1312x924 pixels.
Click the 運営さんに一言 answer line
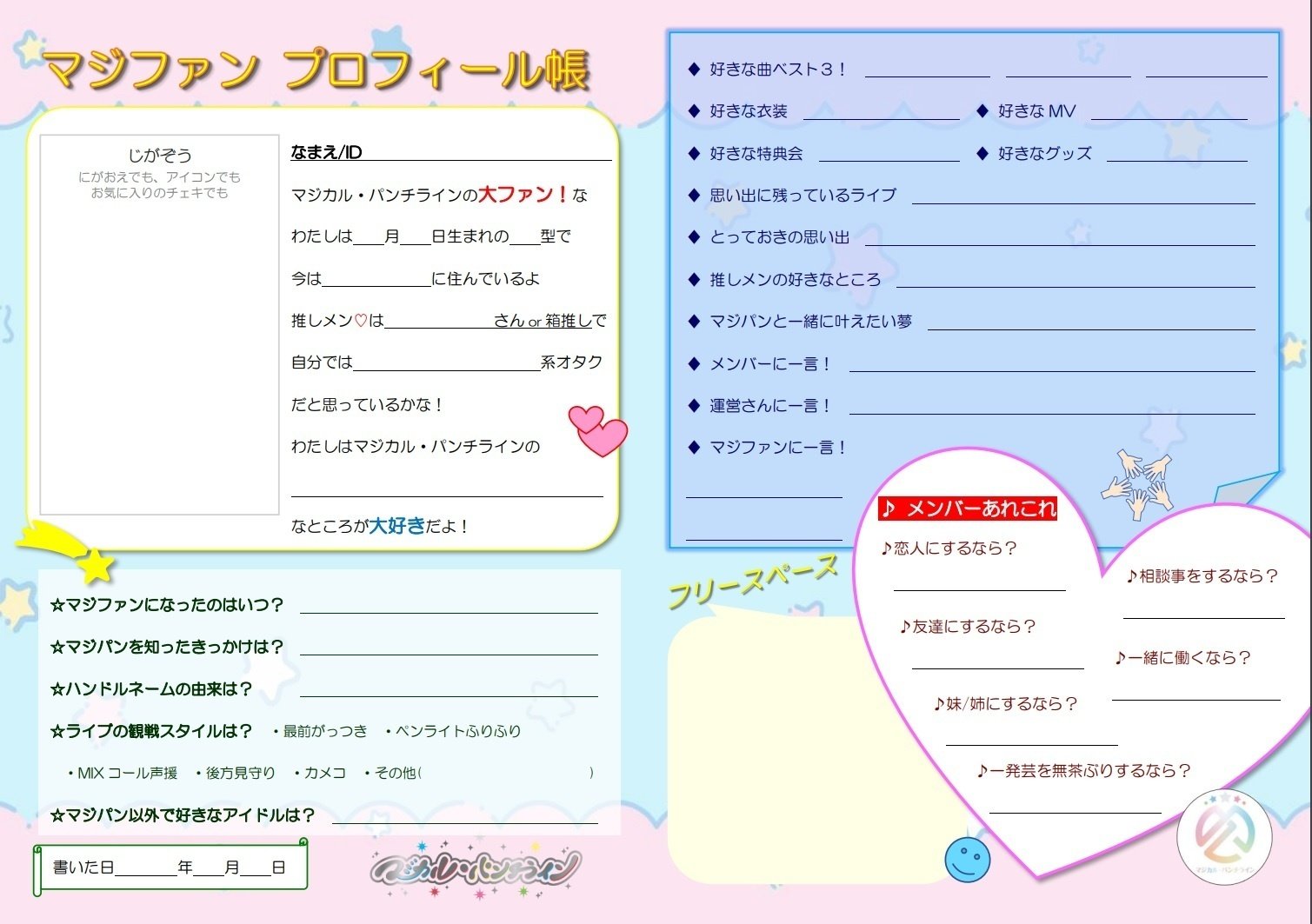pyautogui.click(x=1052, y=406)
